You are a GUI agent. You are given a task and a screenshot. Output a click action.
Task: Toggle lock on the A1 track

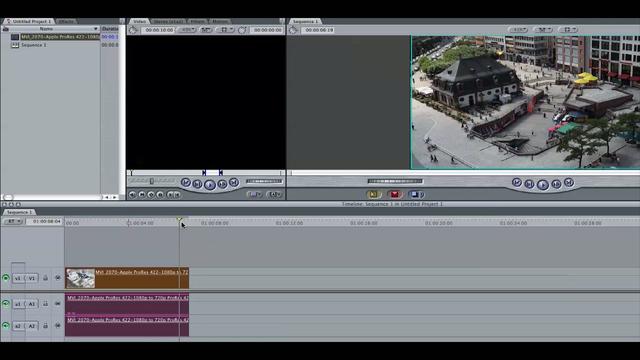46,304
